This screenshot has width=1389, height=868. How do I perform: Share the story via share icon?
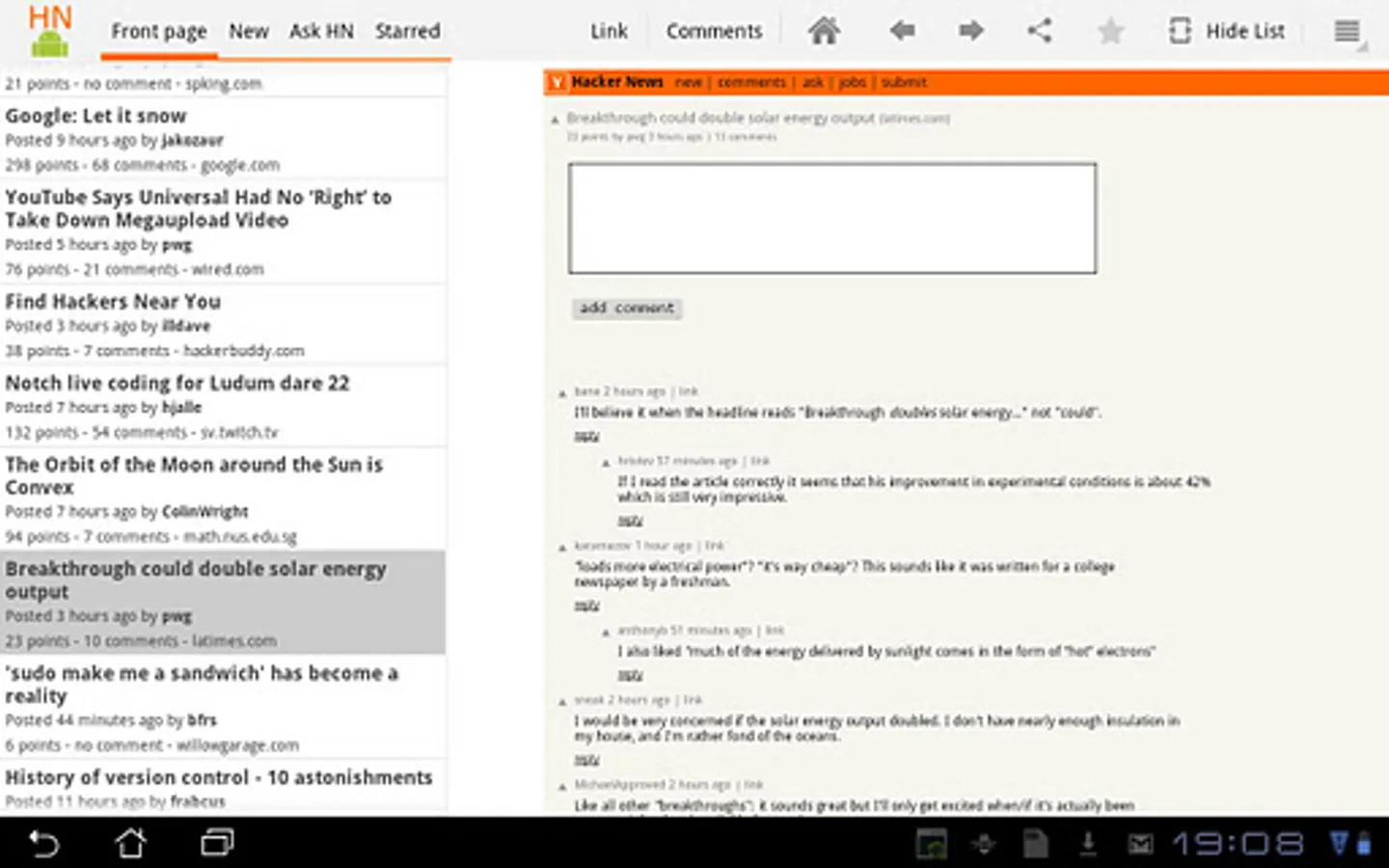pyautogui.click(x=1039, y=31)
